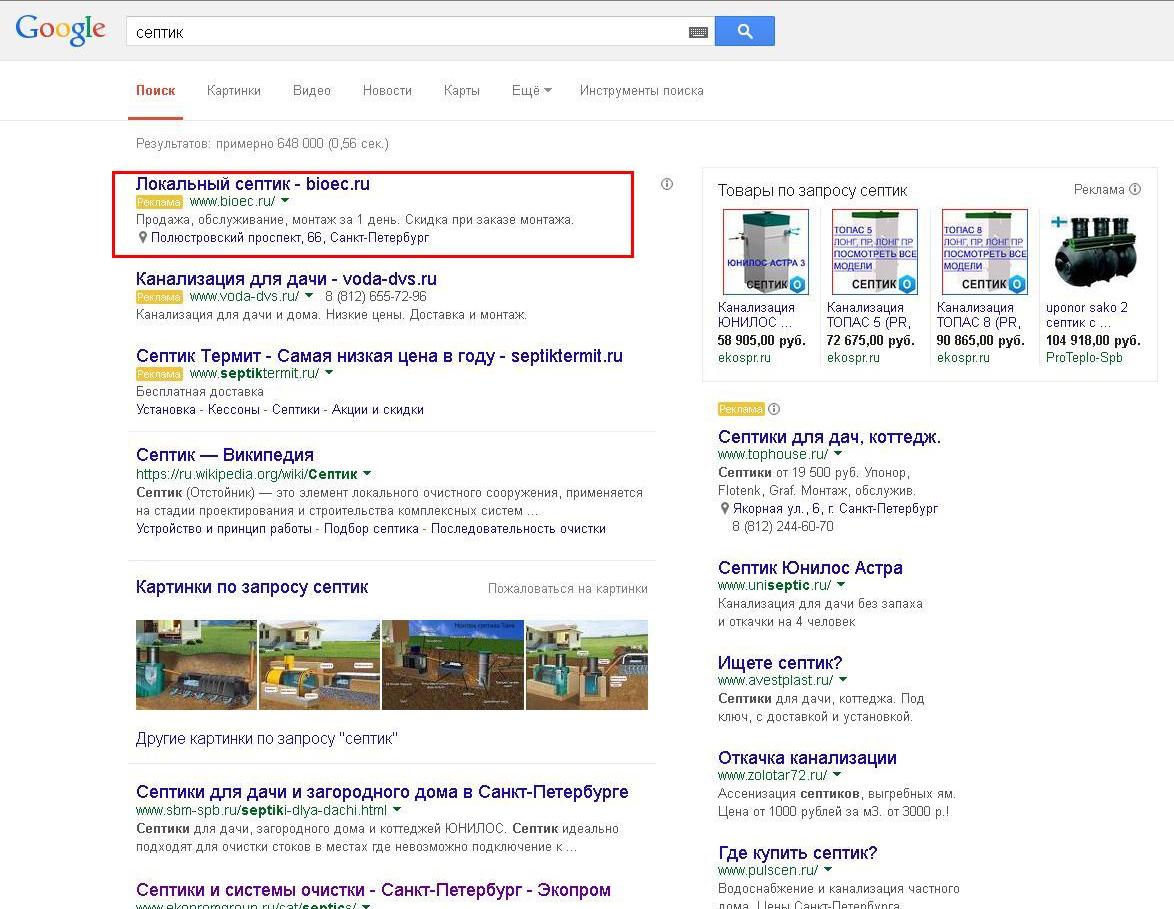Click the Акции и скидки sitelink
Image resolution: width=1174 pixels, height=909 pixels.
point(377,410)
